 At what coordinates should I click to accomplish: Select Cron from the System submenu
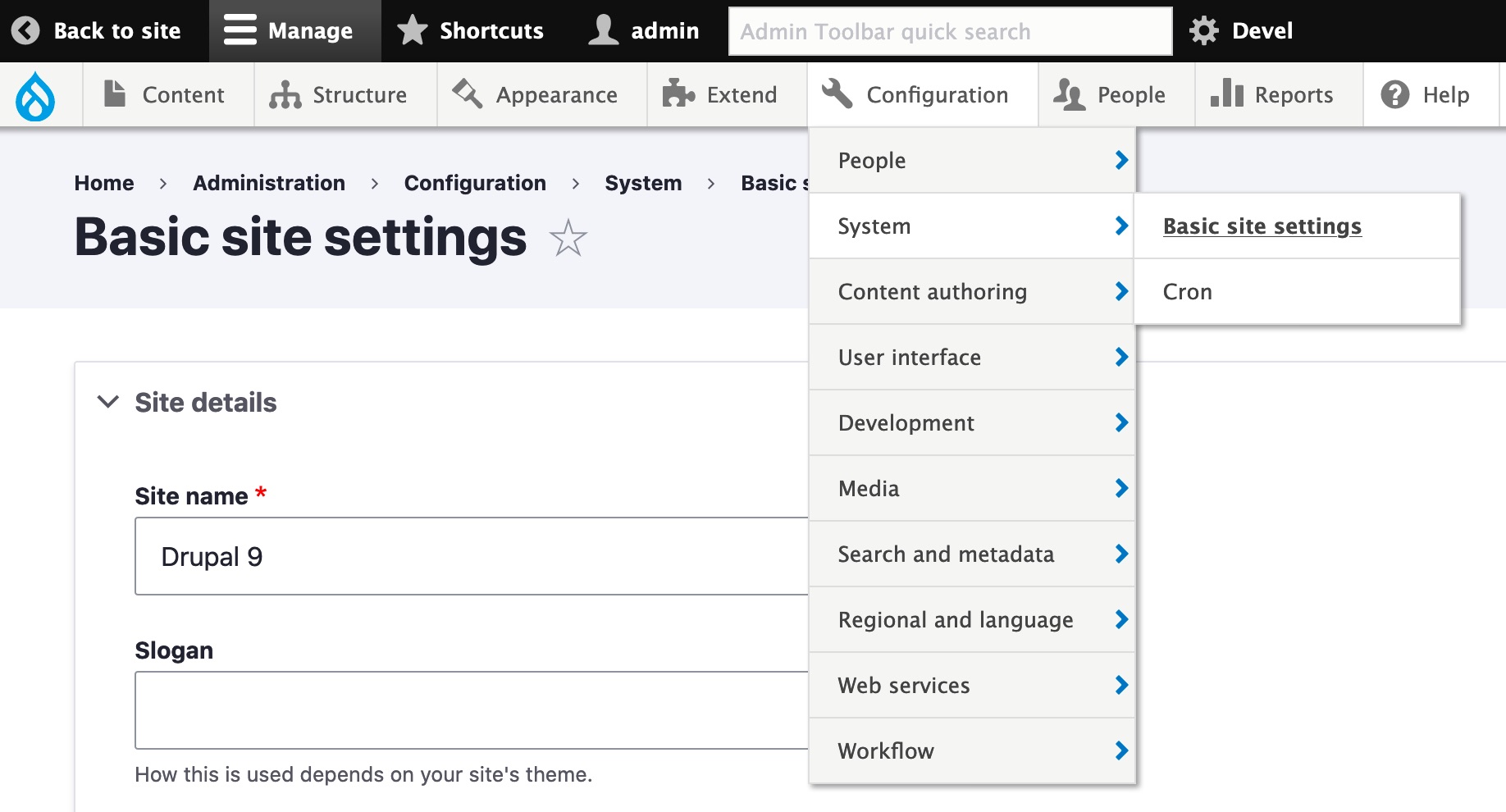1187,291
